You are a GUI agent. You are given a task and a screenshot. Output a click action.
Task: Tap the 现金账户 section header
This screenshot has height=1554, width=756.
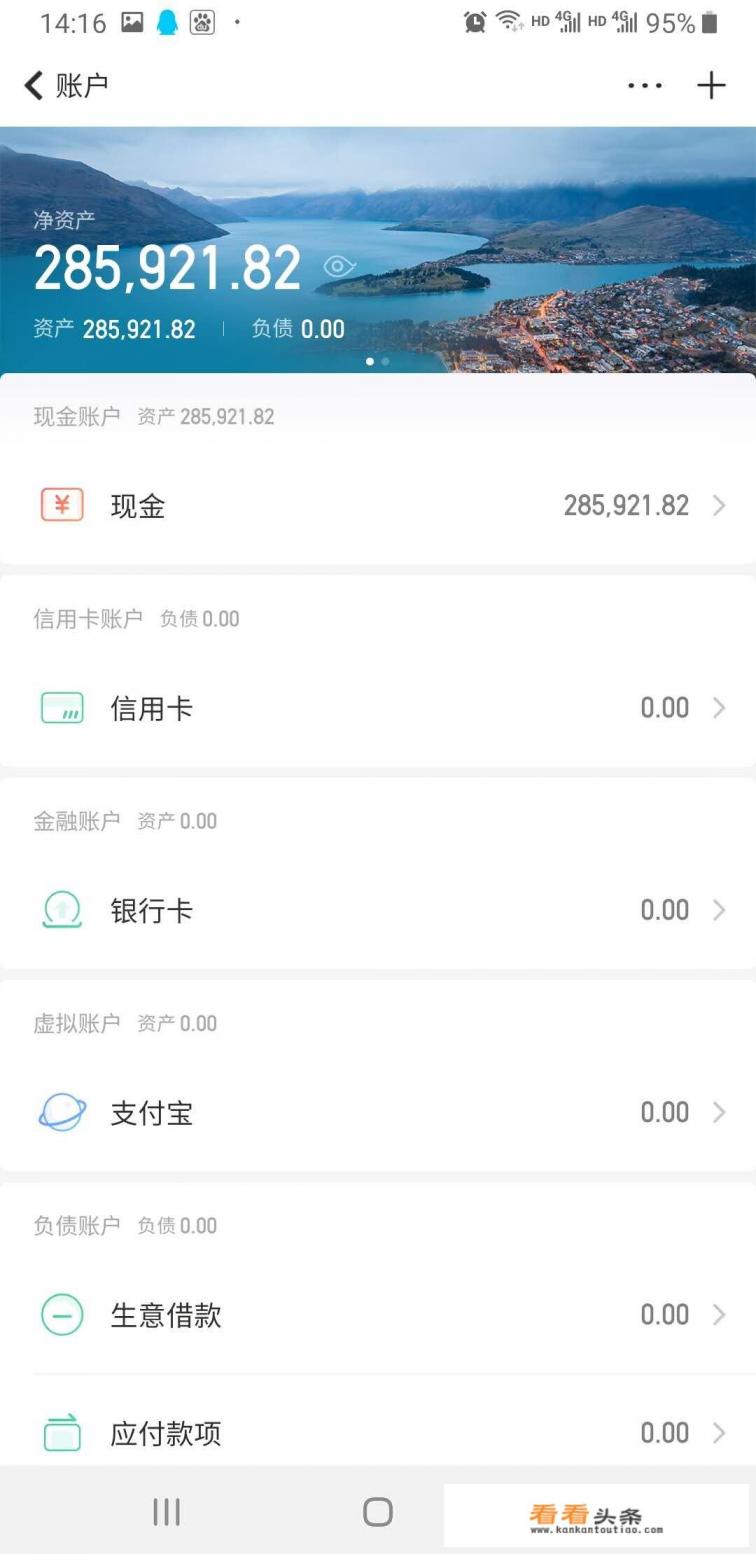[x=77, y=417]
